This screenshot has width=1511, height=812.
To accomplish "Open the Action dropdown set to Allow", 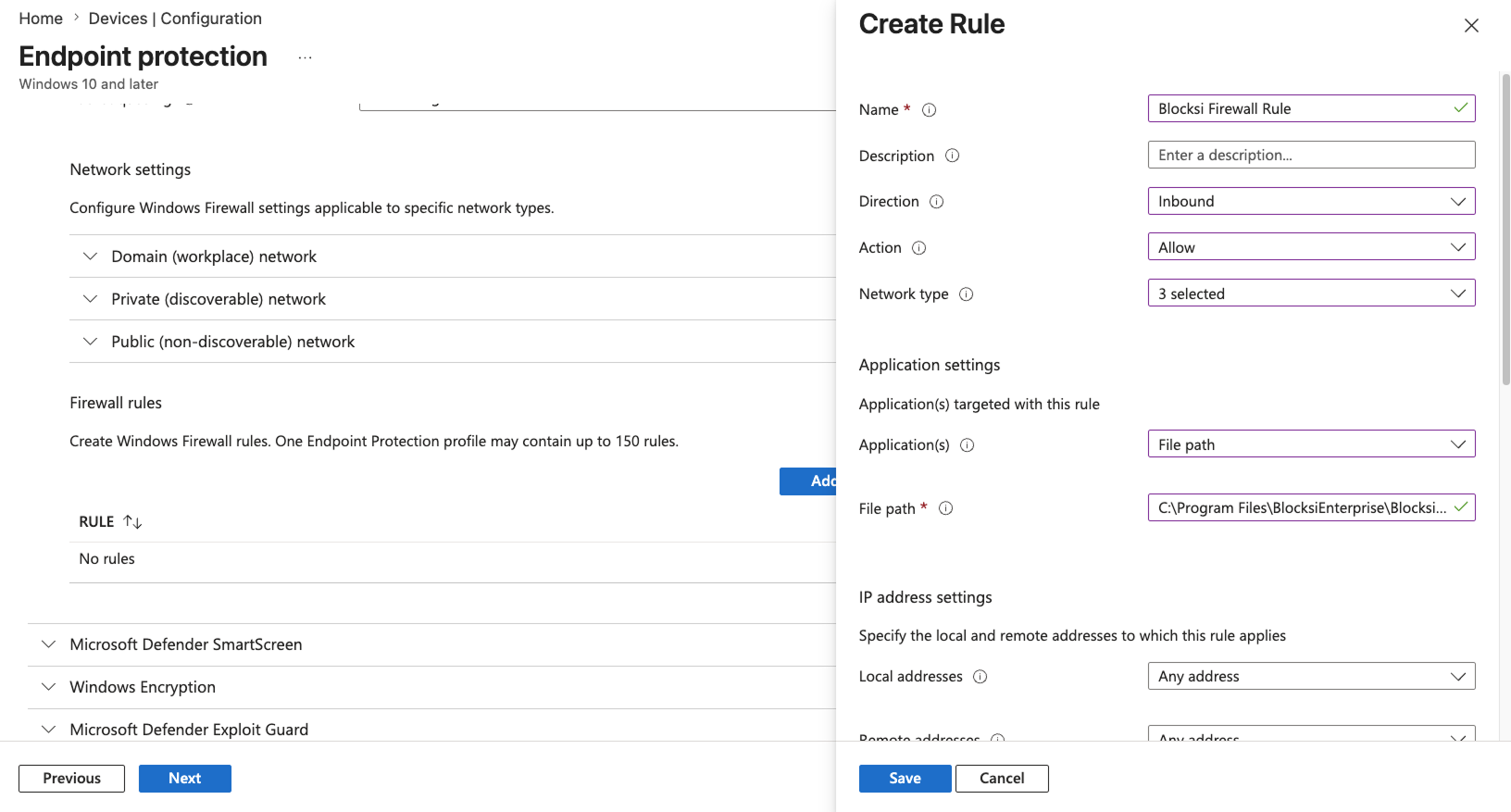I will point(1311,247).
